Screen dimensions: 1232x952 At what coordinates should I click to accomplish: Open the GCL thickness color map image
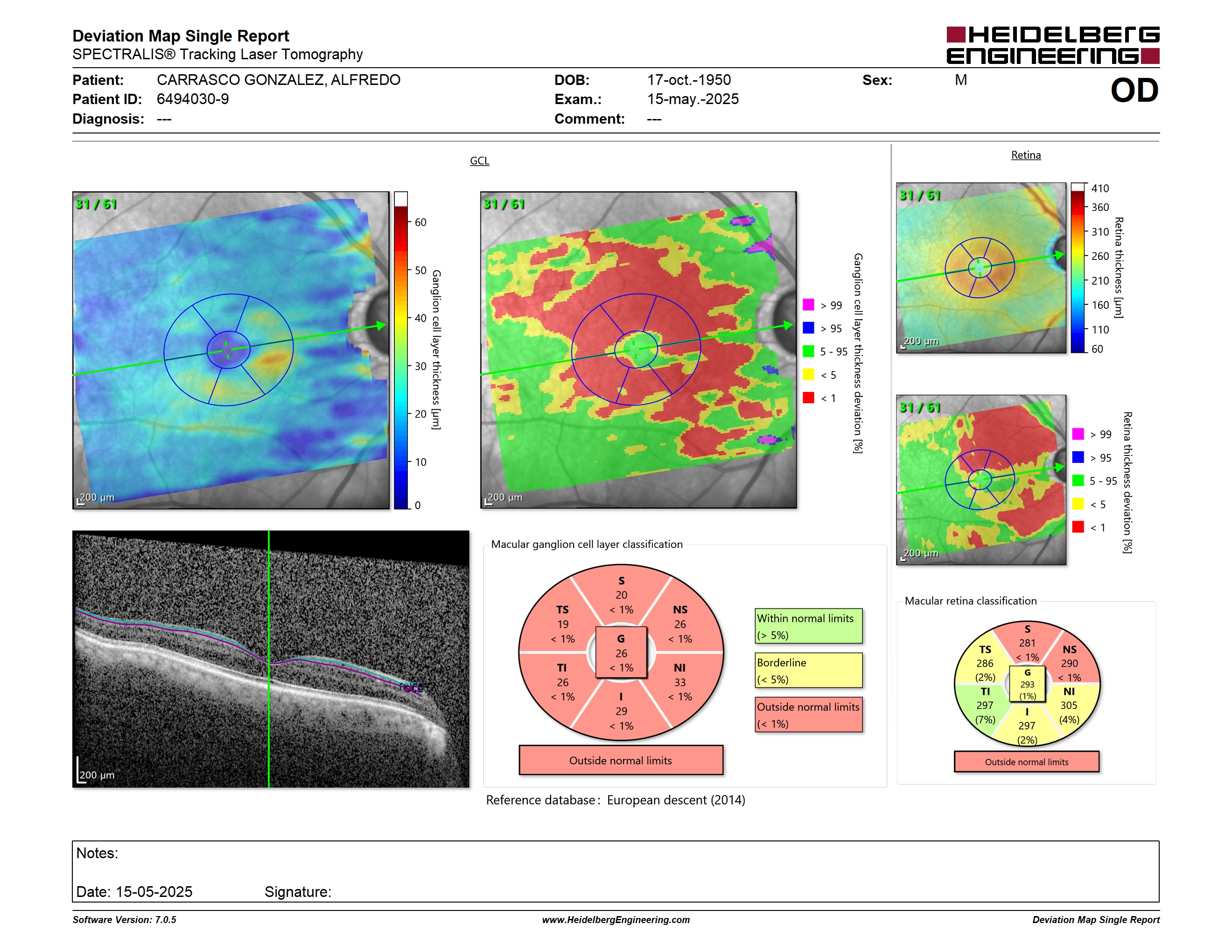click(x=231, y=350)
